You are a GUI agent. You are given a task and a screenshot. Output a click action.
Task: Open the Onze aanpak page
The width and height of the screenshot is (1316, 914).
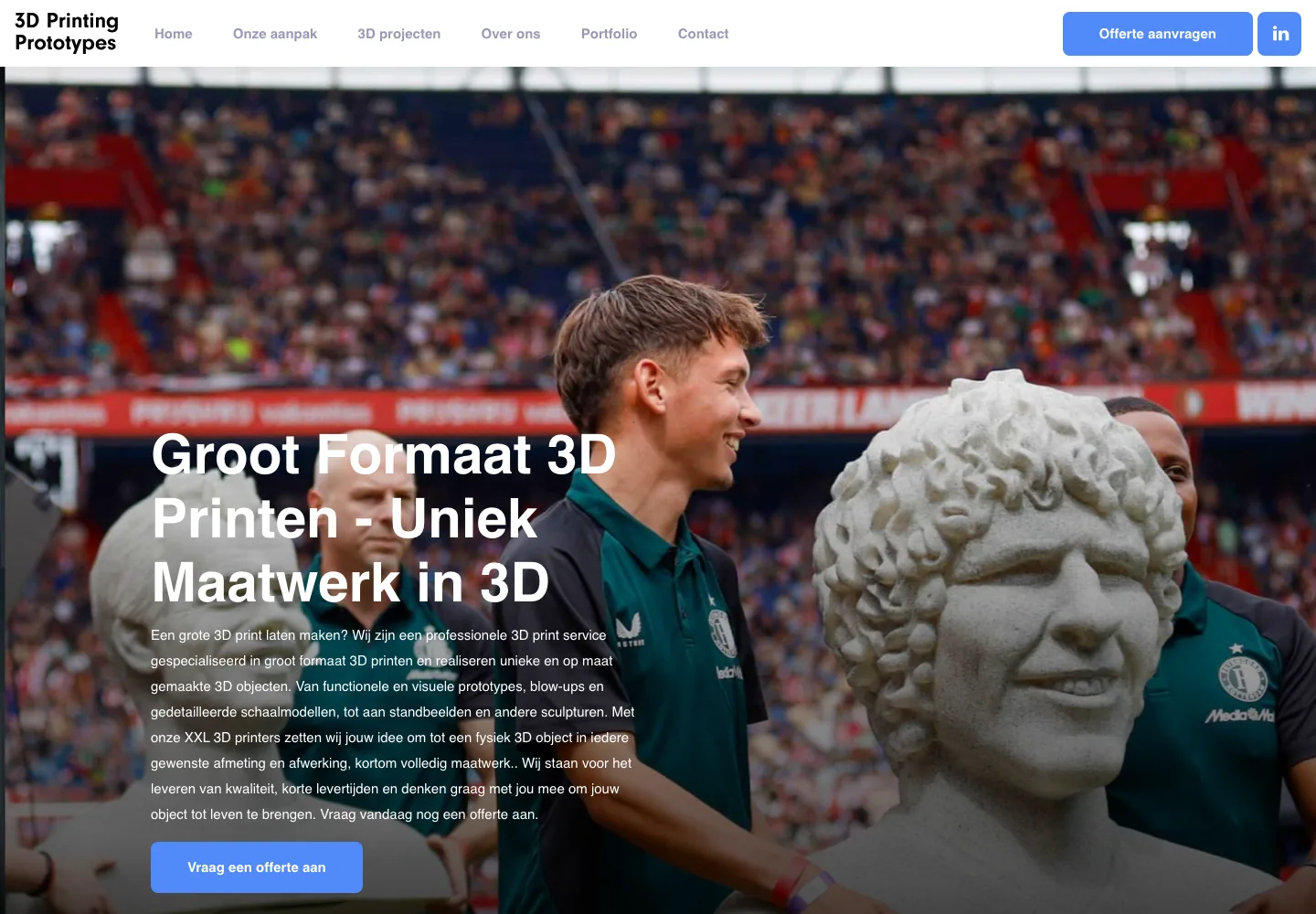tap(275, 34)
